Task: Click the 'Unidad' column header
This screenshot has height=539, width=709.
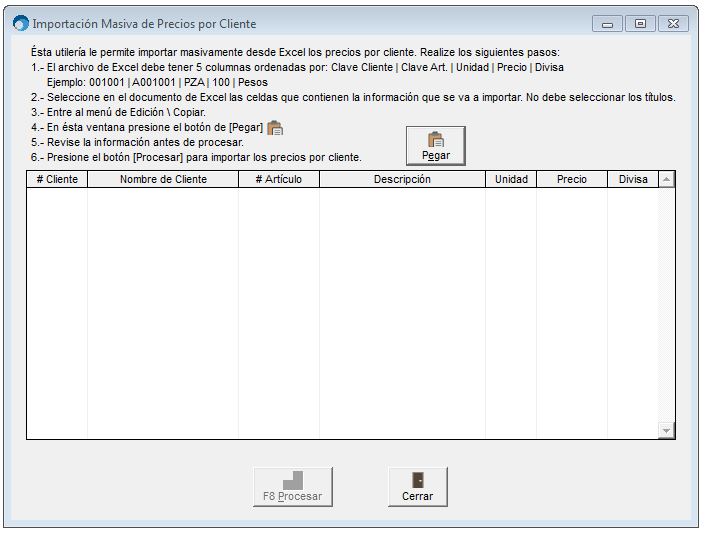Action: click(511, 179)
